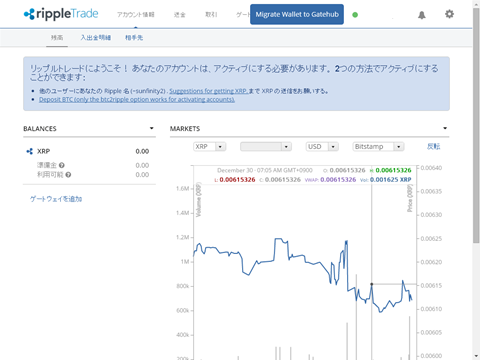Click the scrollbar down arrow
480x360 pixels.
(476, 356)
